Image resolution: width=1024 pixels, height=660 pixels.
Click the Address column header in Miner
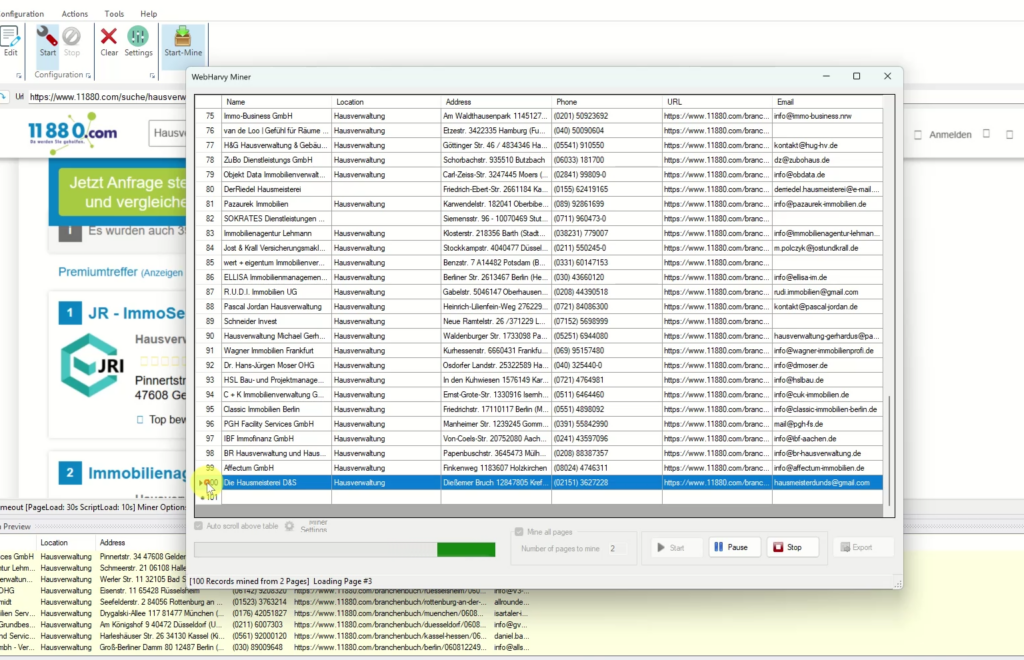coord(496,102)
